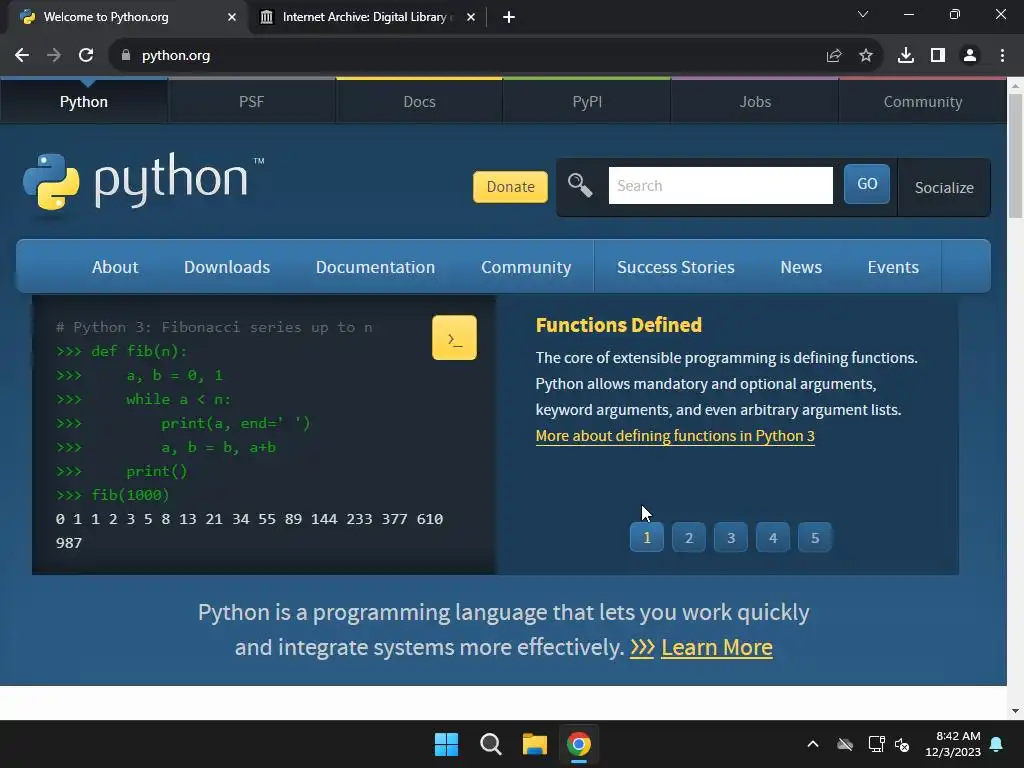Open the top bar Community tab
Viewport: 1024px width, 768px height.
coord(923,101)
